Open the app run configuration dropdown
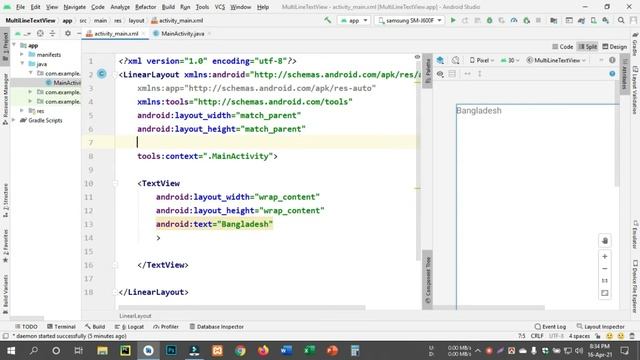The image size is (640, 360). tap(354, 20)
